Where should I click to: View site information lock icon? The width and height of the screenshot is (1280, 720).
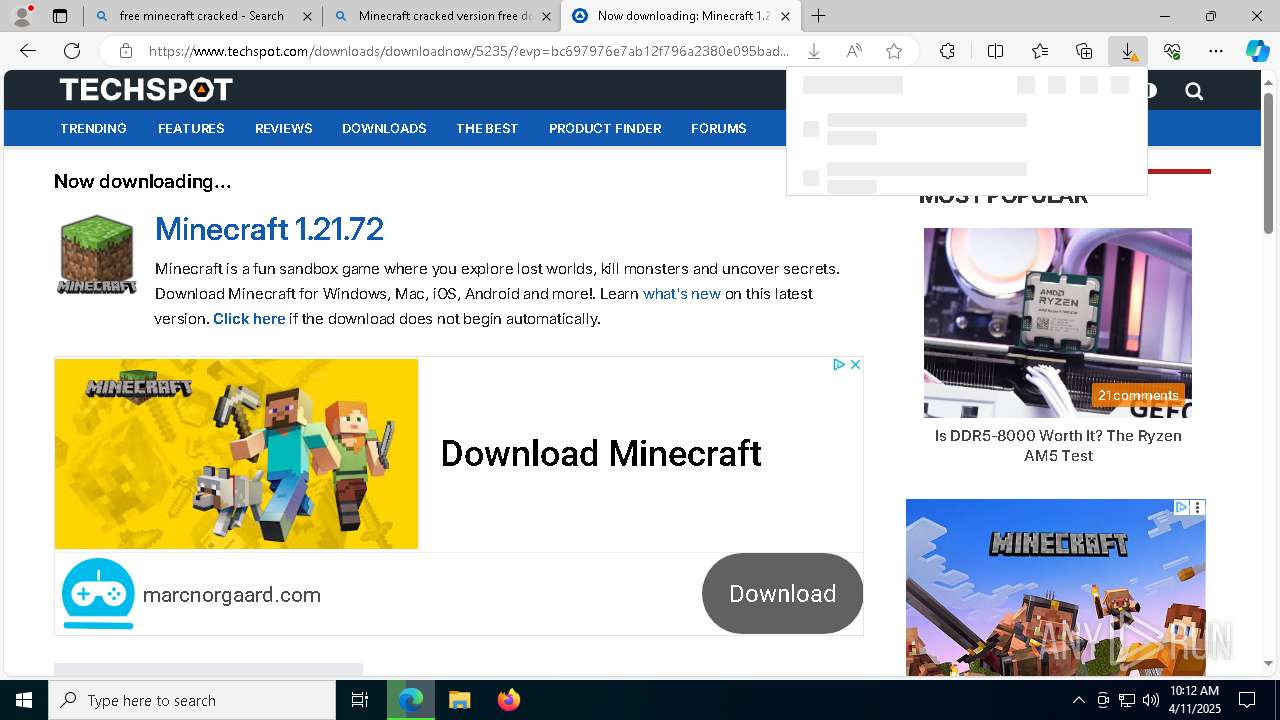click(126, 51)
